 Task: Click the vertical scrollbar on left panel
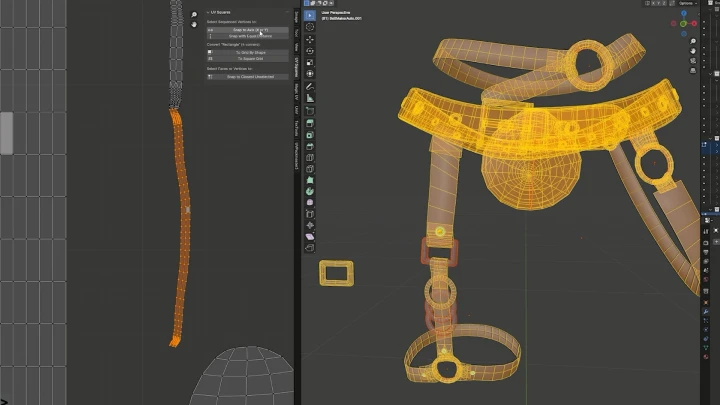tap(6, 132)
